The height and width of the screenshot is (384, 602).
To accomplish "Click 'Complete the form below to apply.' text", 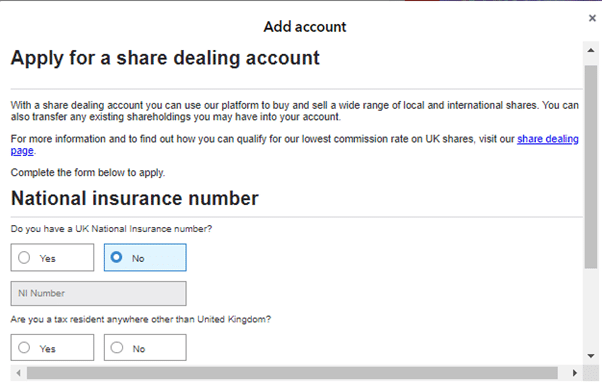I will 88,173.
